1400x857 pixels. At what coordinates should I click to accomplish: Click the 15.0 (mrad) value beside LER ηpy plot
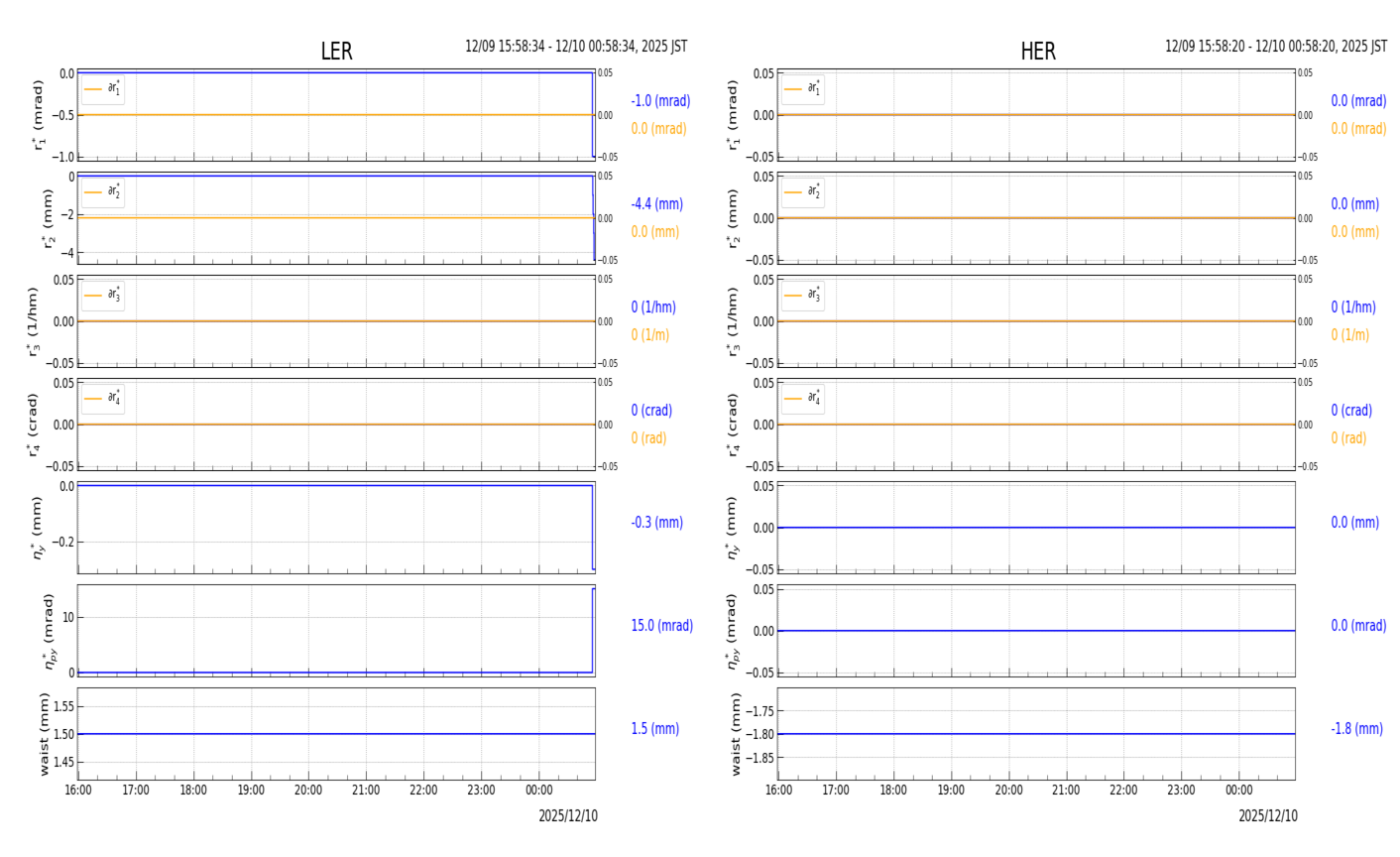[x=661, y=626]
